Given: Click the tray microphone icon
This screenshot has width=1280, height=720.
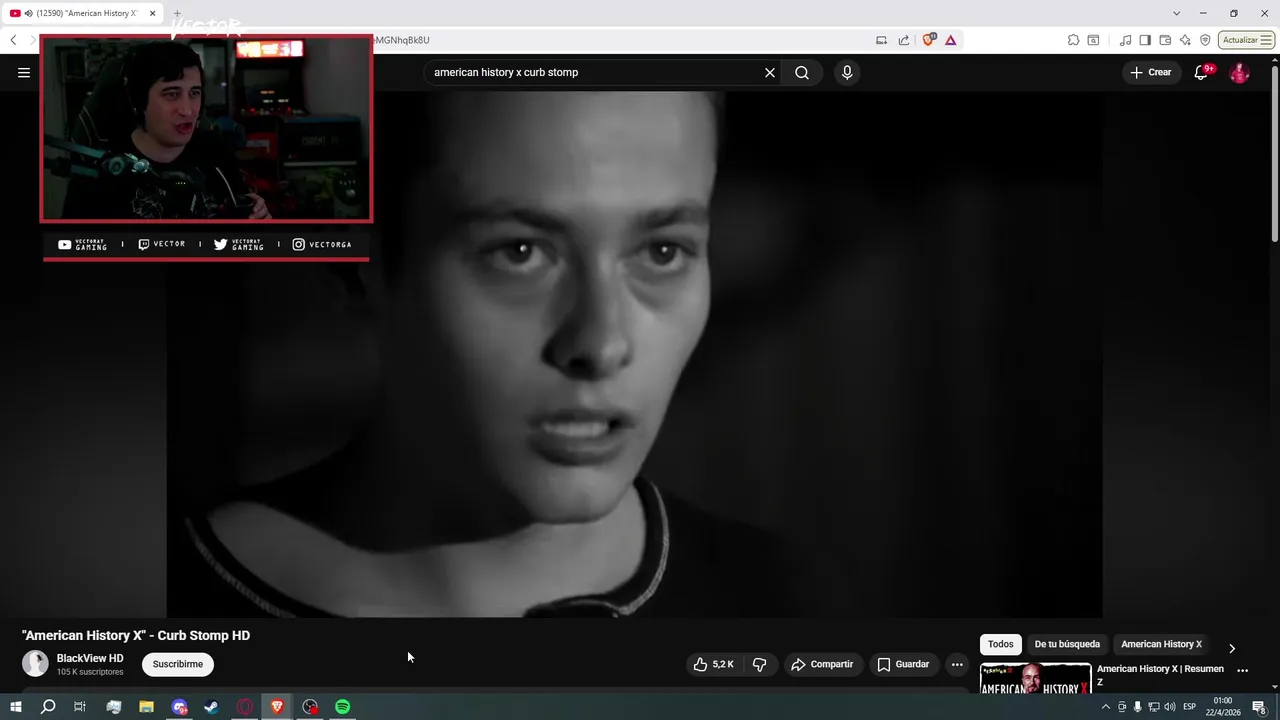Looking at the screenshot, I should [1137, 707].
